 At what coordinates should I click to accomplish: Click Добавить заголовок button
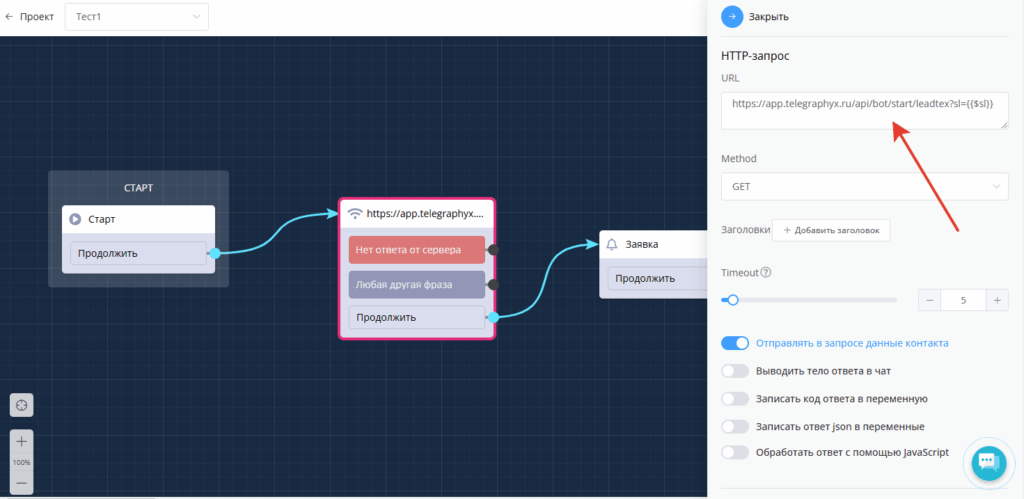pyautogui.click(x=830, y=230)
